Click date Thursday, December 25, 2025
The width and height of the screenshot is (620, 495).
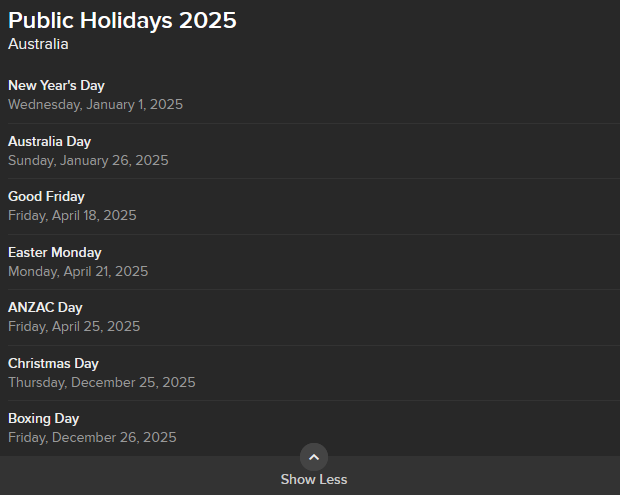102,382
